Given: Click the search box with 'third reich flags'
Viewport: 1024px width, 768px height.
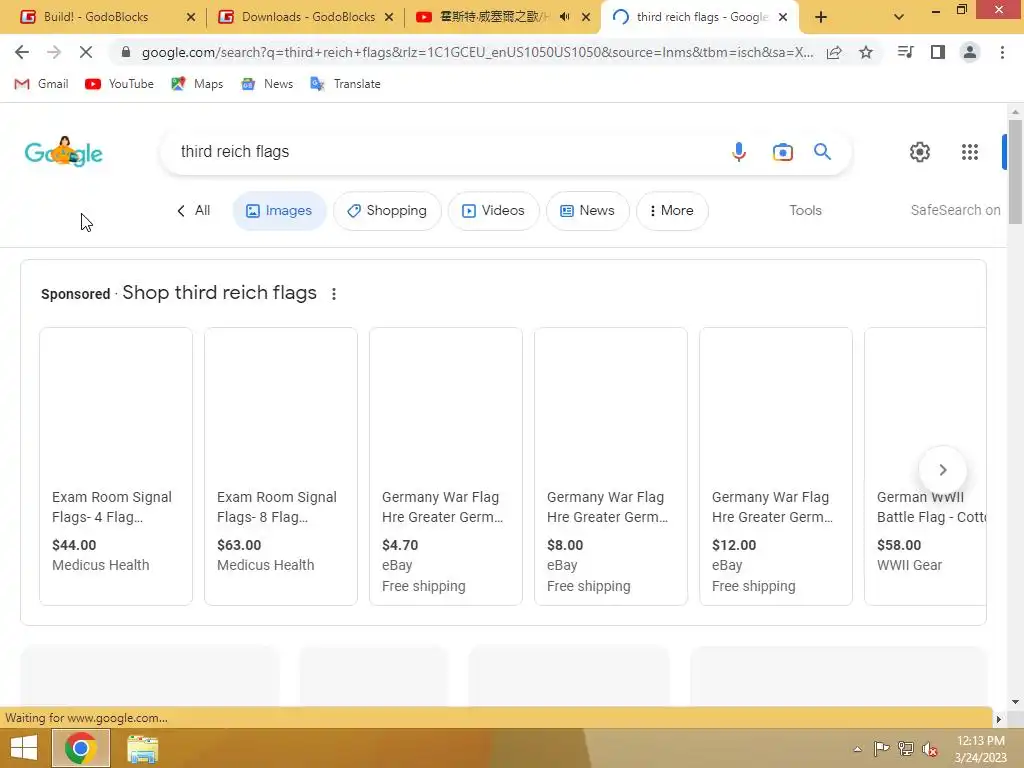Looking at the screenshot, I should pyautogui.click(x=444, y=152).
